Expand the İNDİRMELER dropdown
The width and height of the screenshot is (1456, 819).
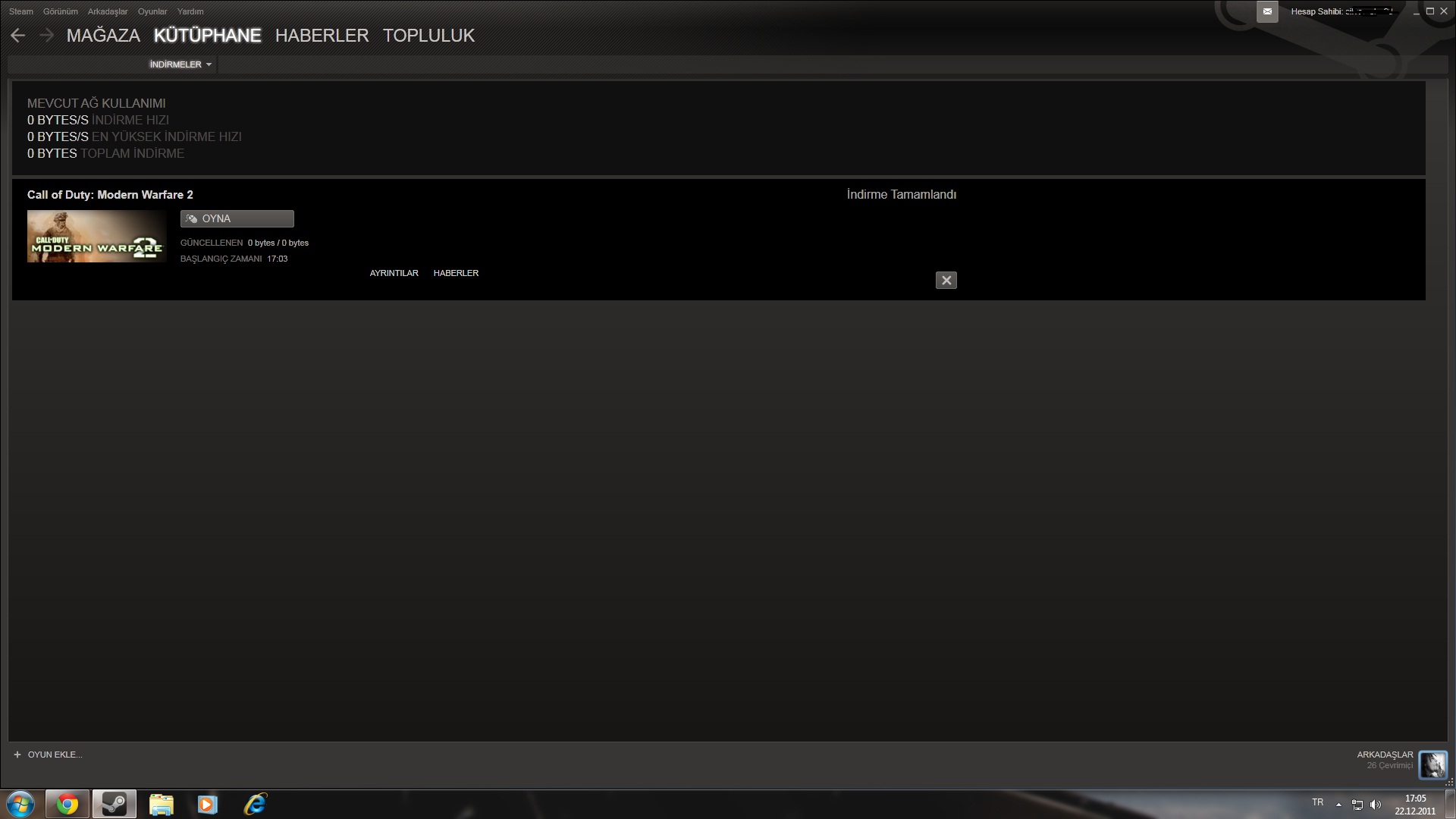tap(180, 64)
